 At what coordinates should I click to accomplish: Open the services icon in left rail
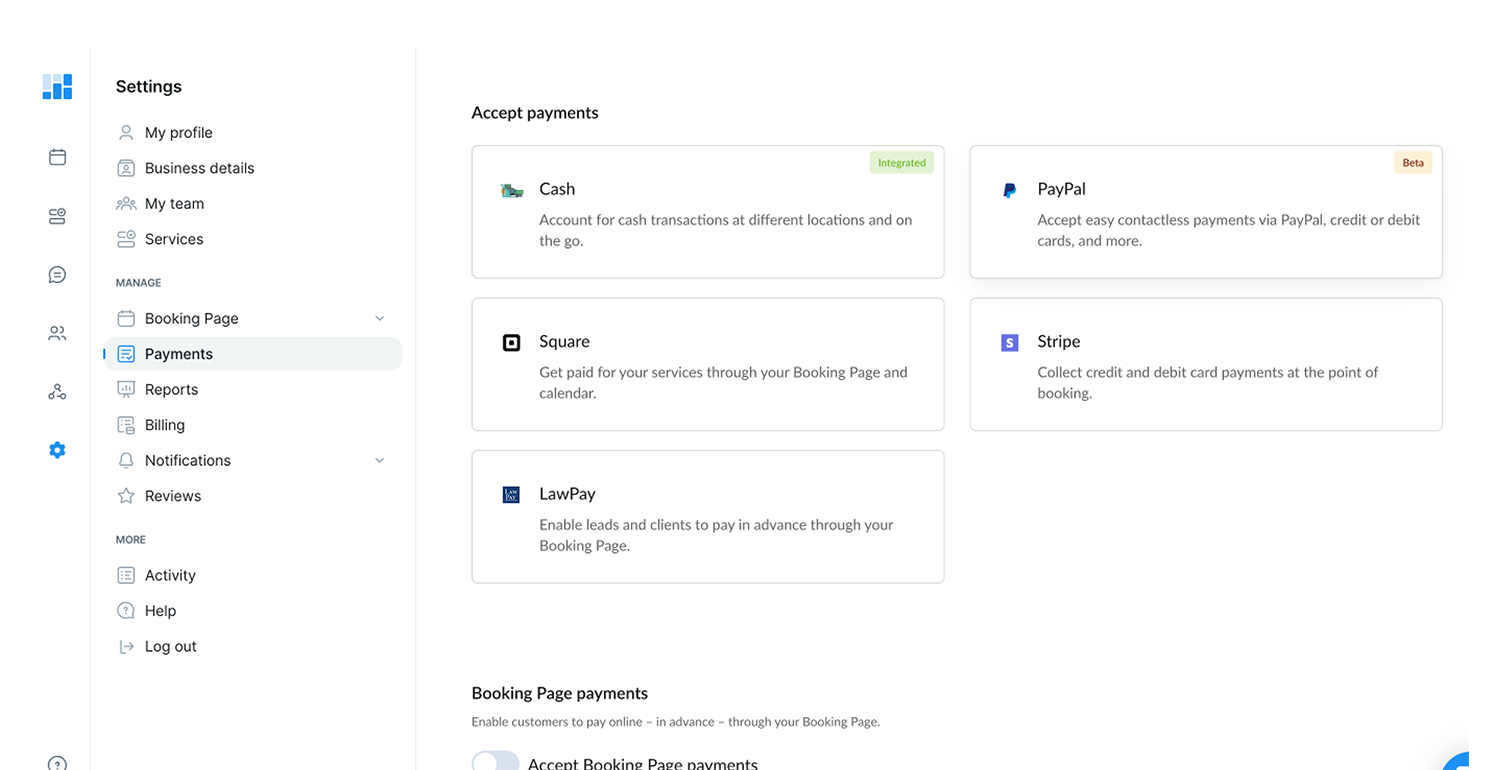click(57, 216)
